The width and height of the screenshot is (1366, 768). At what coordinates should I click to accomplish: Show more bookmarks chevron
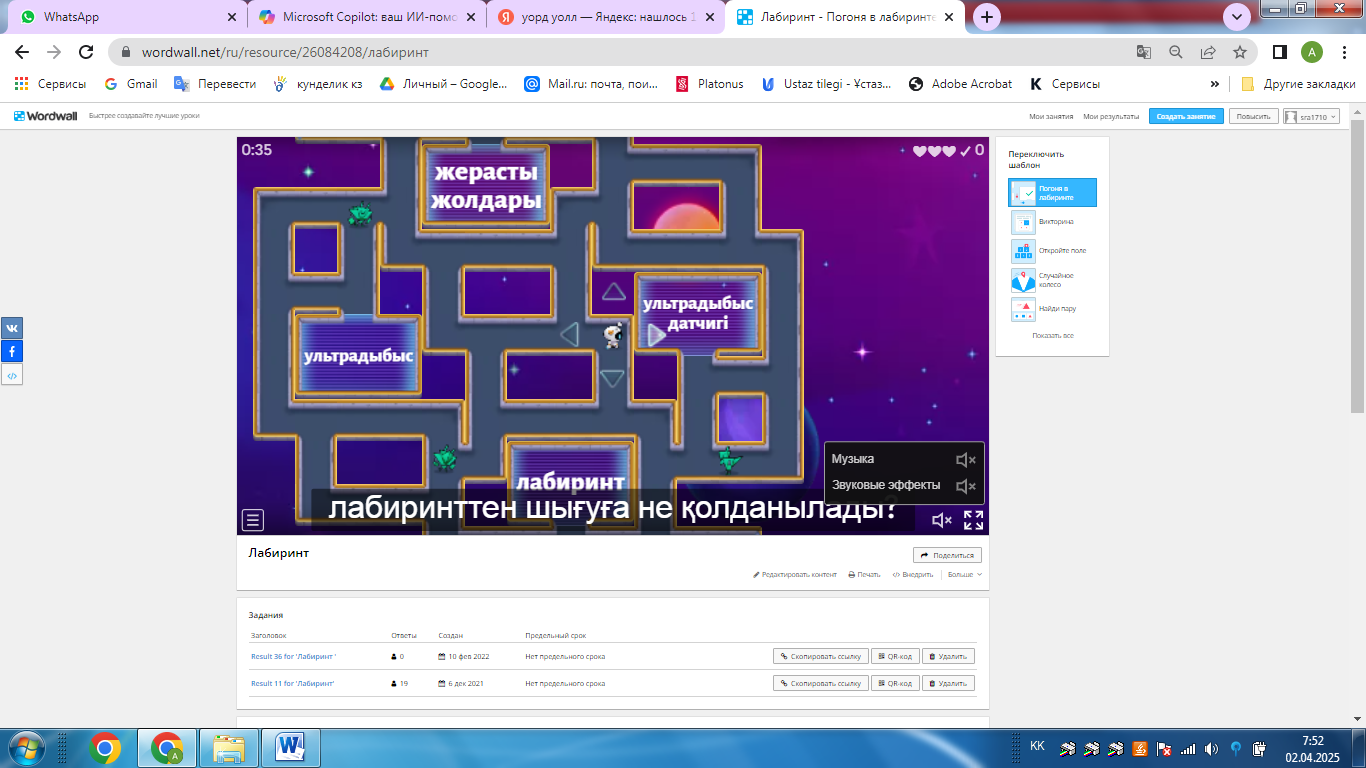tap(1215, 84)
